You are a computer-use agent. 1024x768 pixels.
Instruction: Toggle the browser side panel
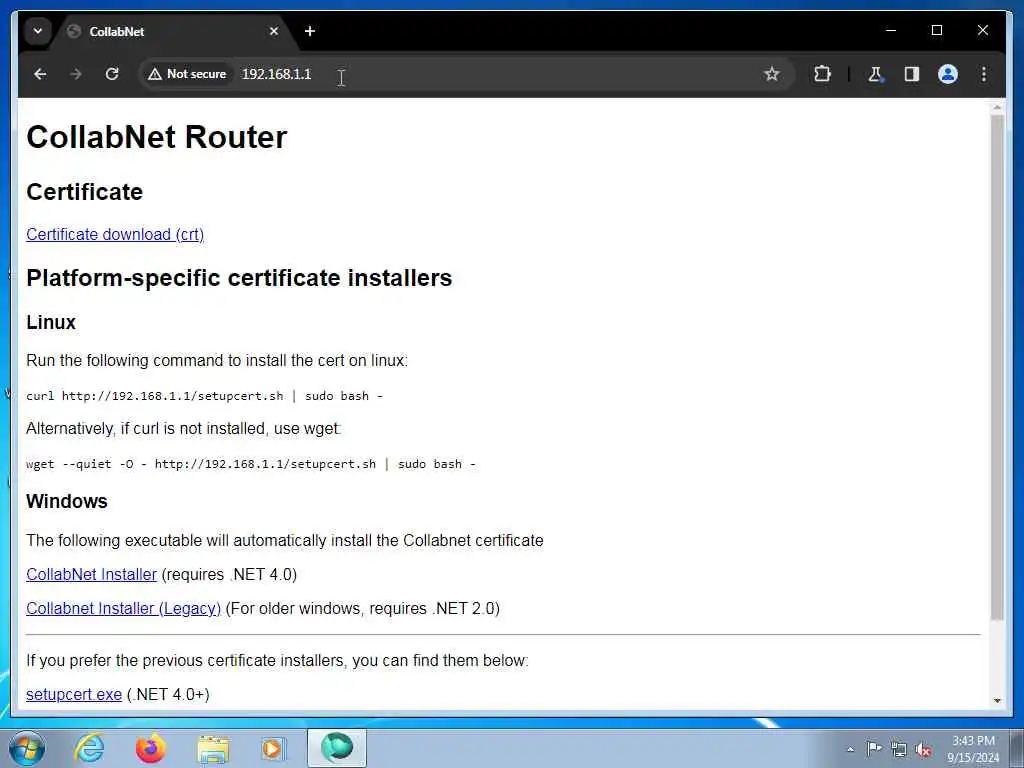point(912,74)
